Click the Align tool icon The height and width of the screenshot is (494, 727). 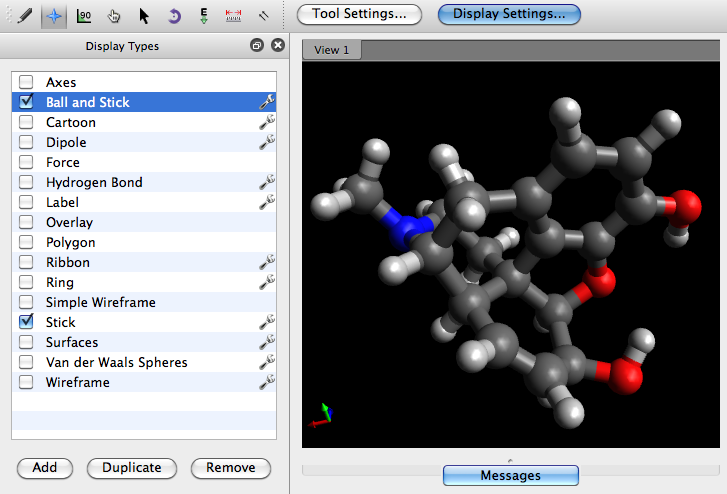[x=264, y=16]
